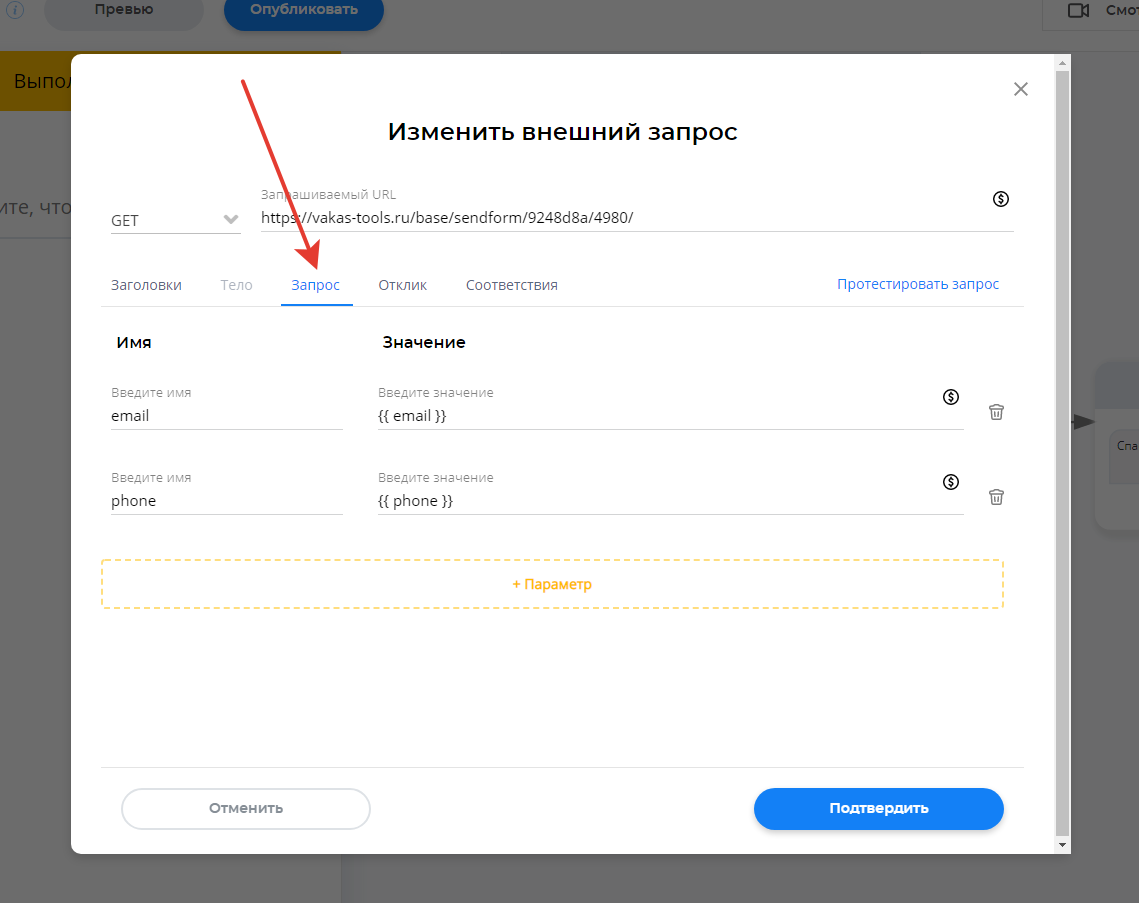Delete the phone parameter row
1139x903 pixels.
(996, 497)
